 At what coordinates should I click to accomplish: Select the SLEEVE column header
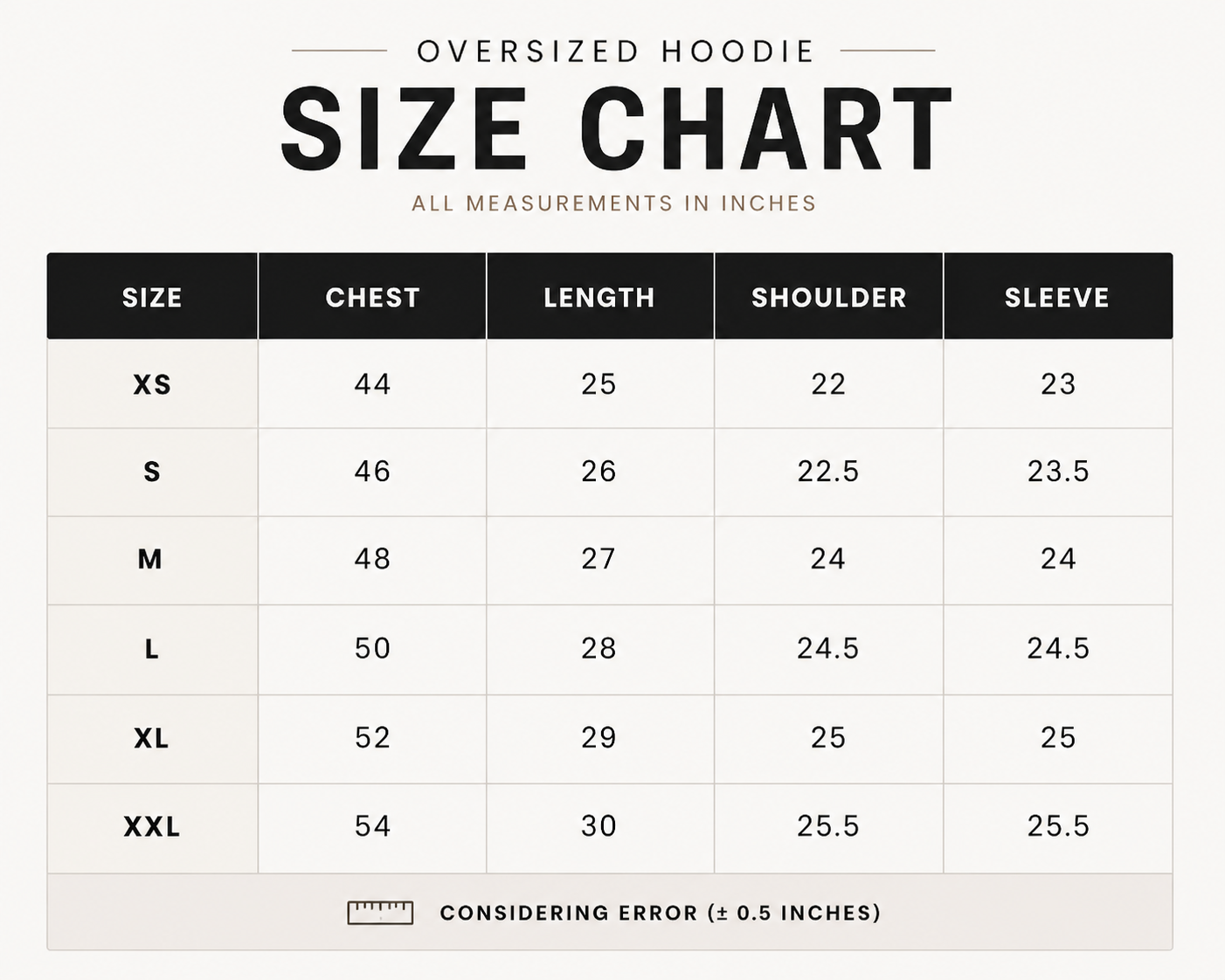point(1057,298)
